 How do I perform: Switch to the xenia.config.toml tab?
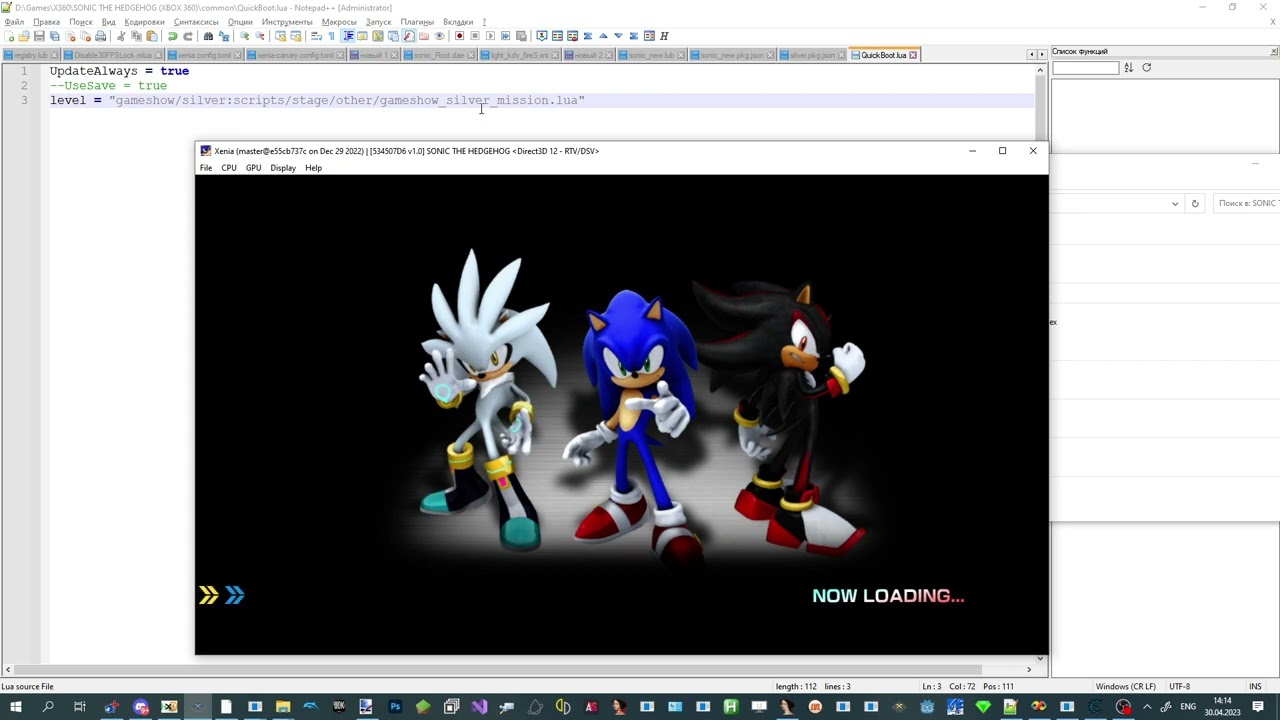coord(205,55)
